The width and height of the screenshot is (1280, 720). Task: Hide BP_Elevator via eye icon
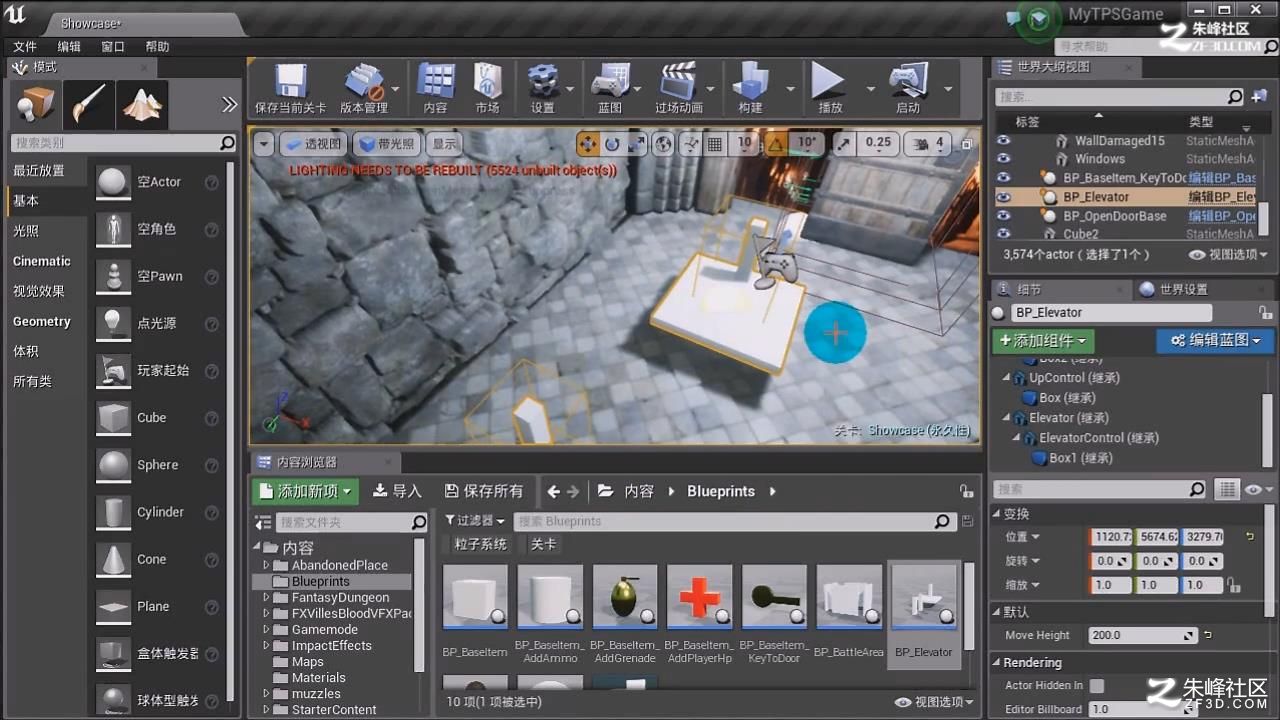(1003, 197)
